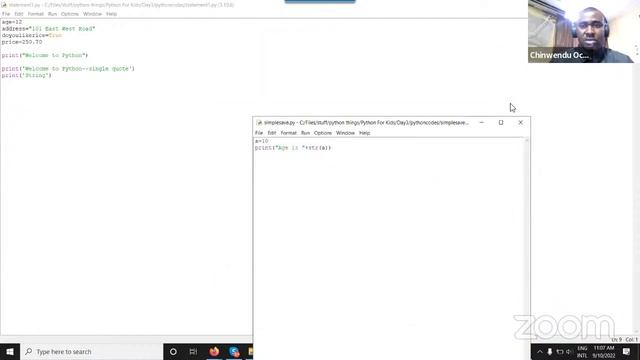Open File Explorer from the taskbar
Screen dimensions: 640x360
(x=250, y=351)
